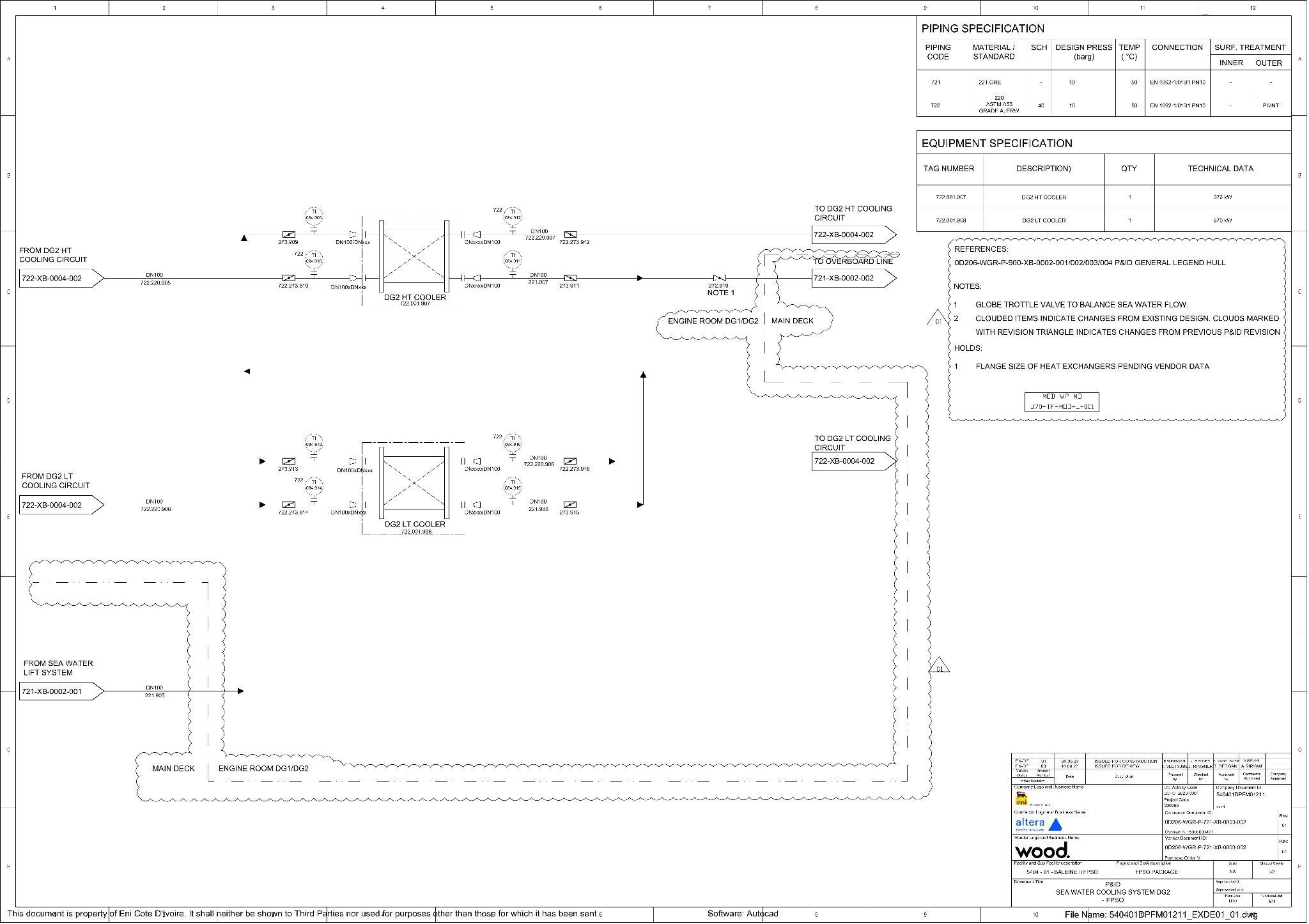1309x924 pixels.
Task: Click the MCD WP NO box
Action: tap(1062, 402)
